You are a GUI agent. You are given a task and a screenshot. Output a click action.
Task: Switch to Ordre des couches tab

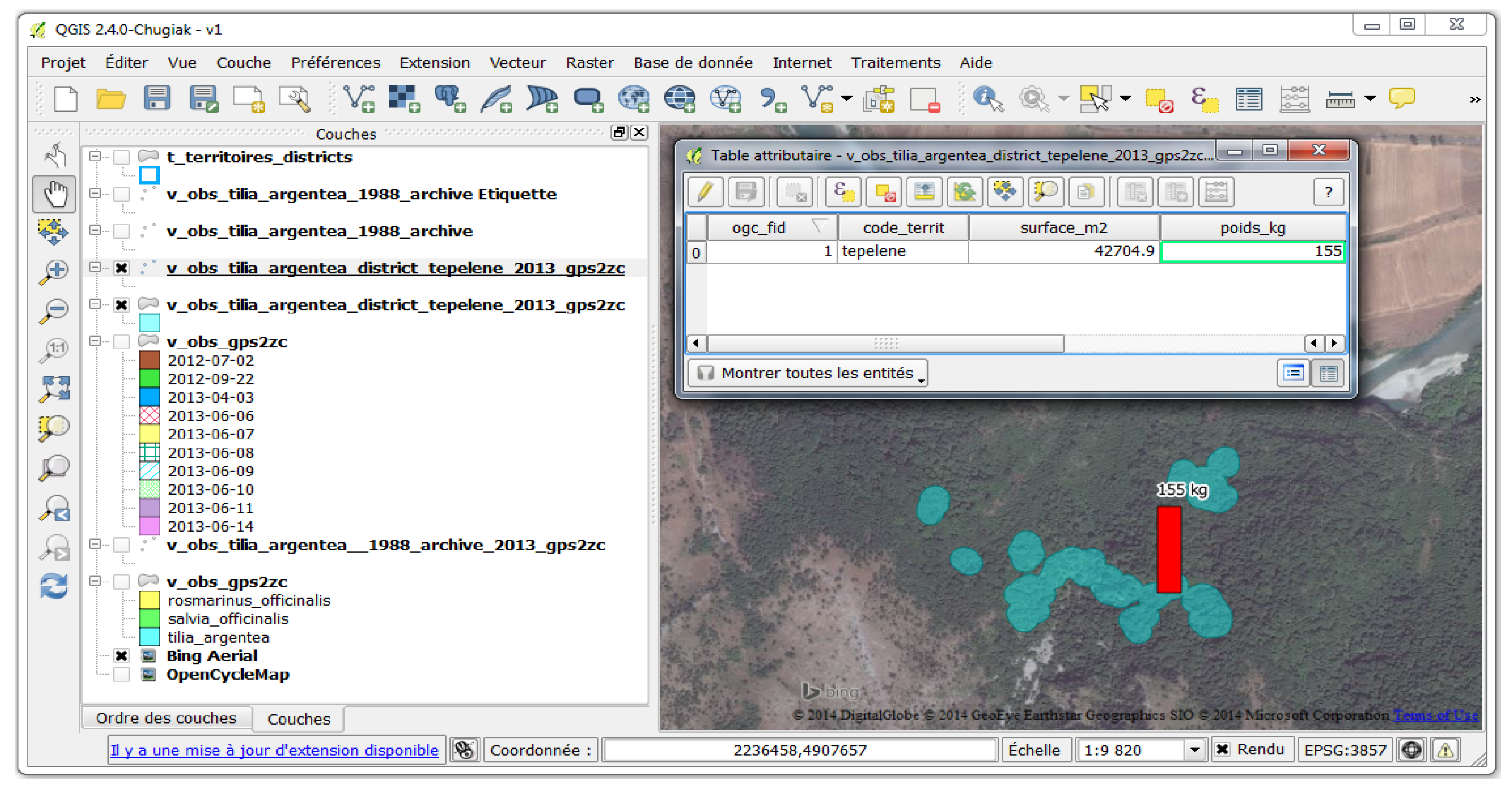tap(166, 718)
